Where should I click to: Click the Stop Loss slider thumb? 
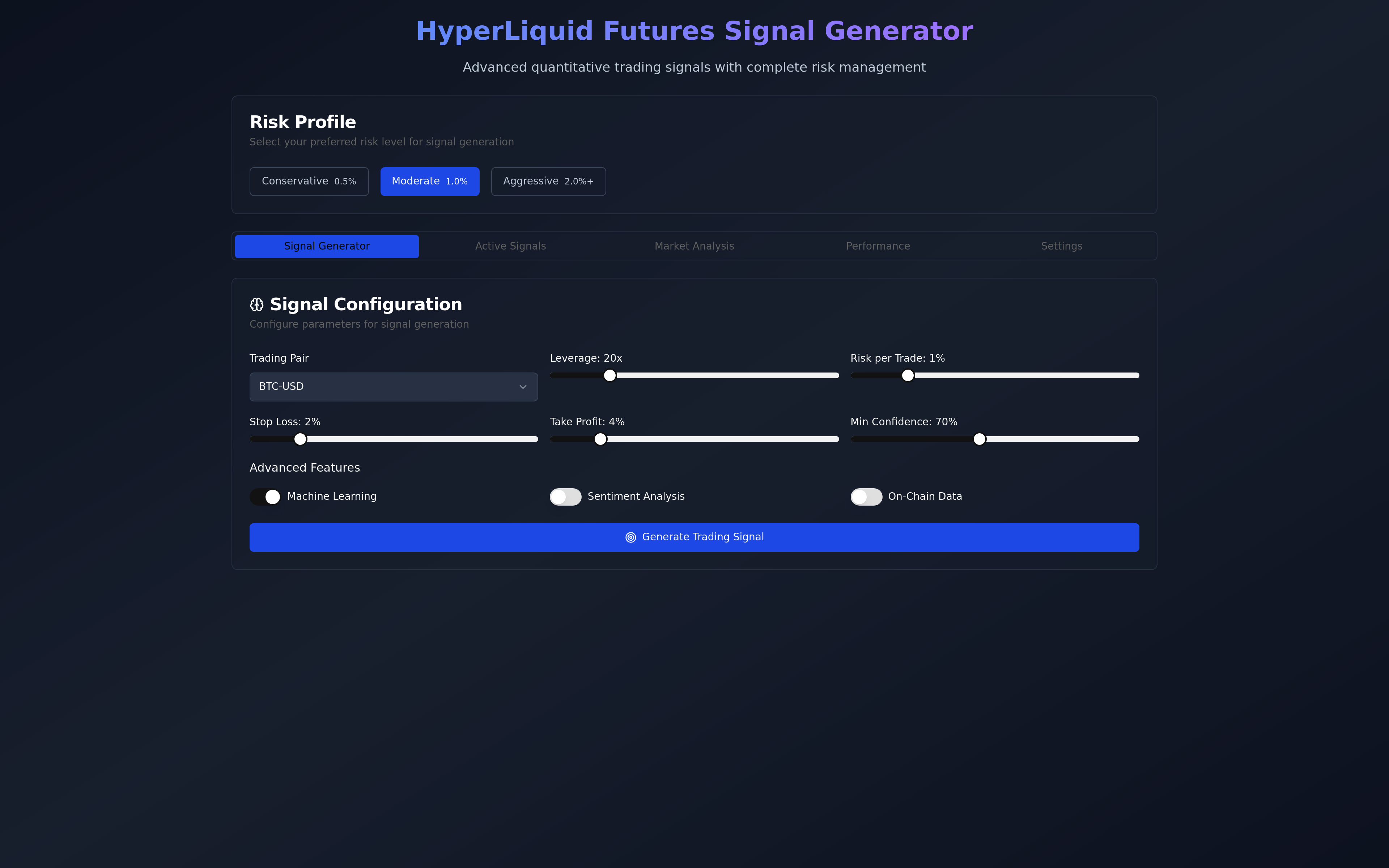tap(300, 439)
